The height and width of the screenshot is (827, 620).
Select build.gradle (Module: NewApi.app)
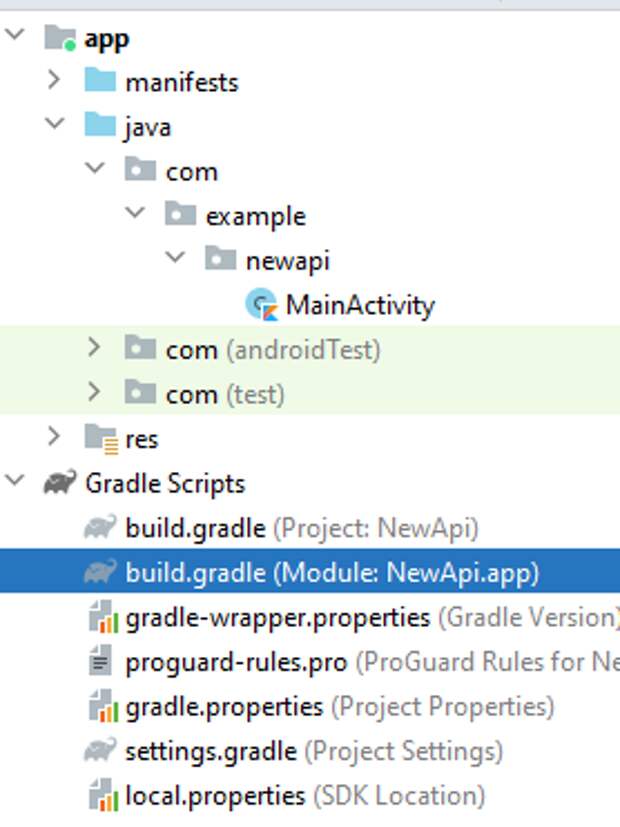click(x=196, y=573)
